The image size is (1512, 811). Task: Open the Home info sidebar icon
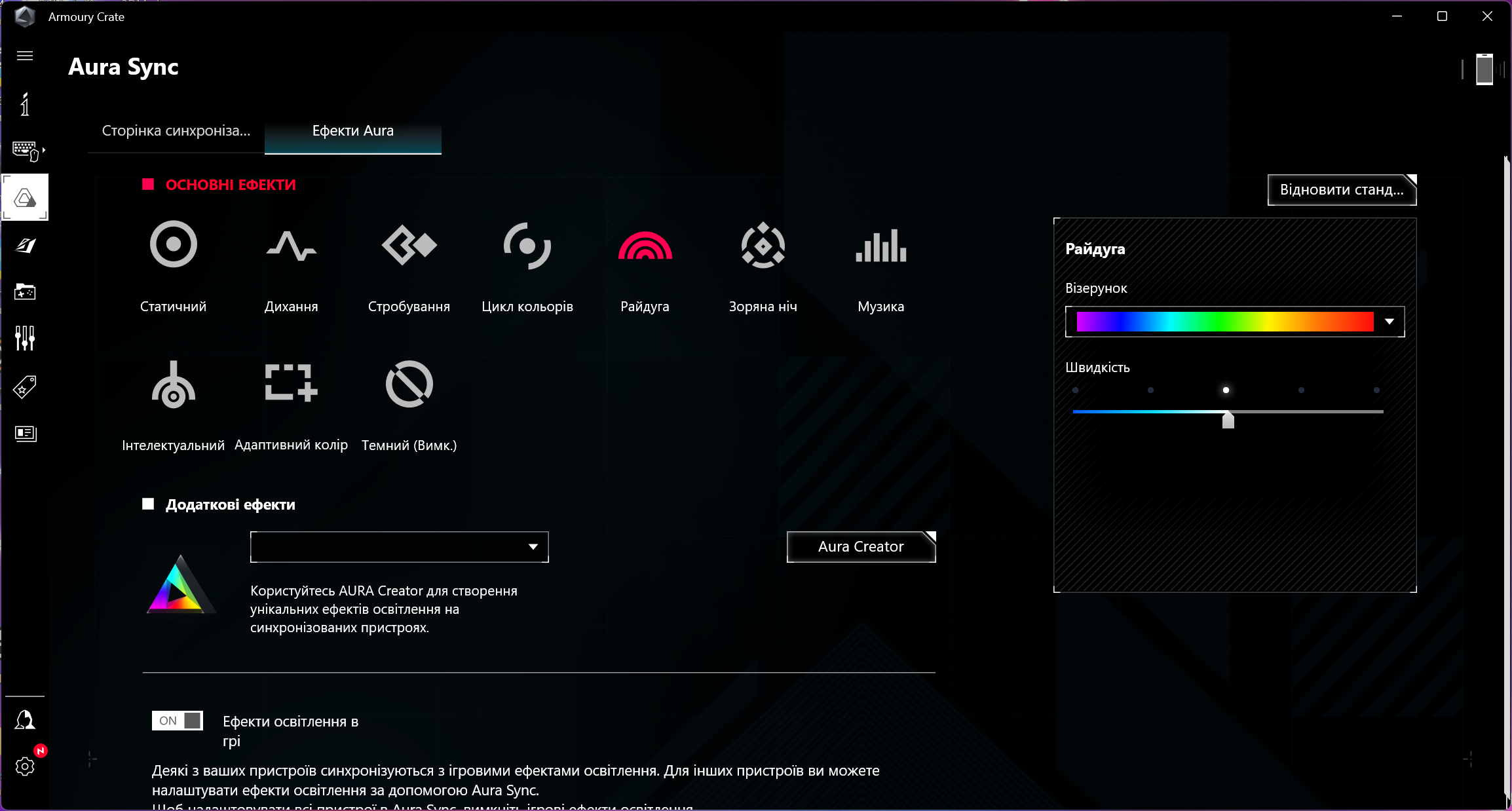tap(25, 104)
